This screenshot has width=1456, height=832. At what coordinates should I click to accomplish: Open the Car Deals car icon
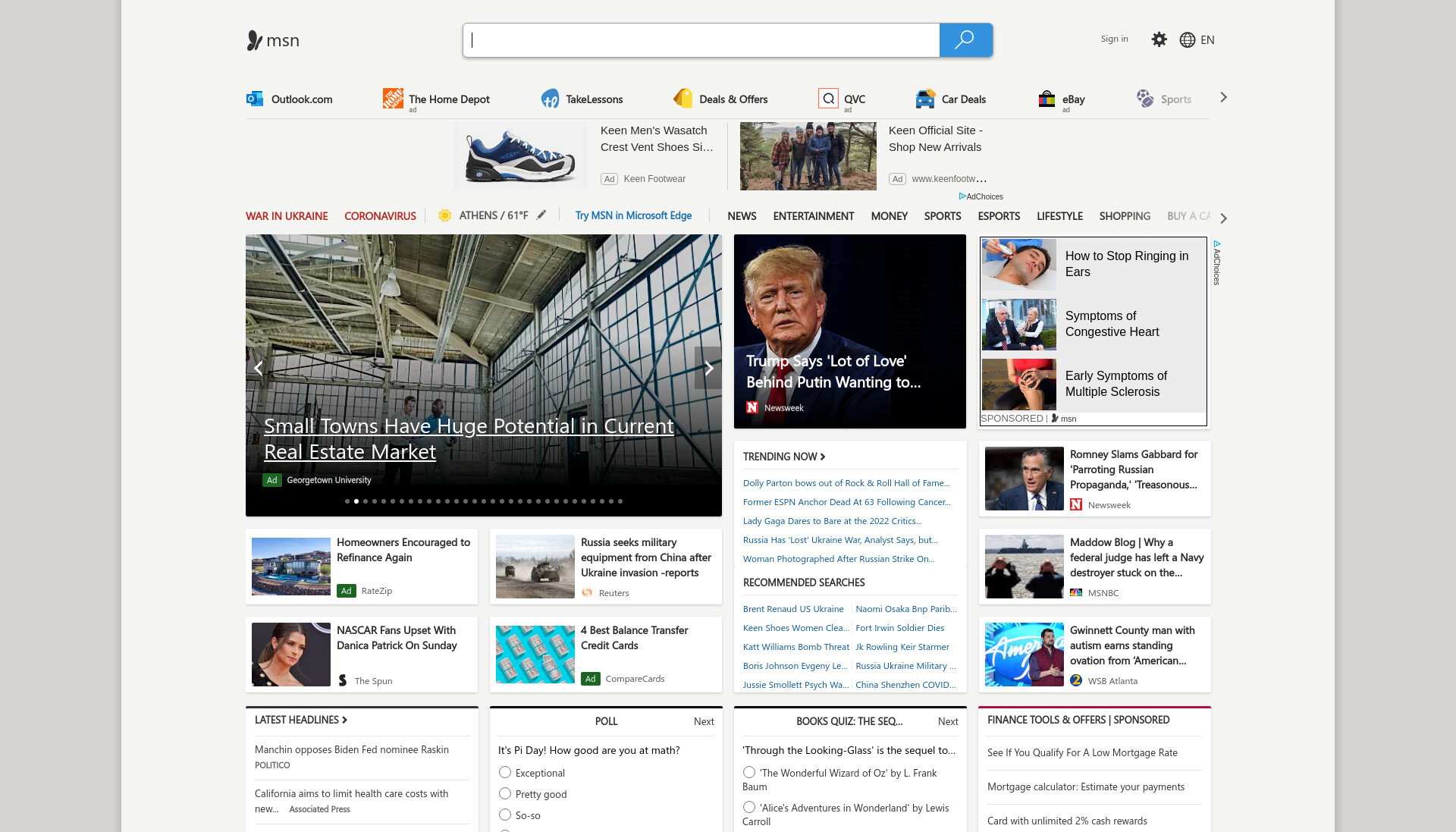tap(925, 99)
